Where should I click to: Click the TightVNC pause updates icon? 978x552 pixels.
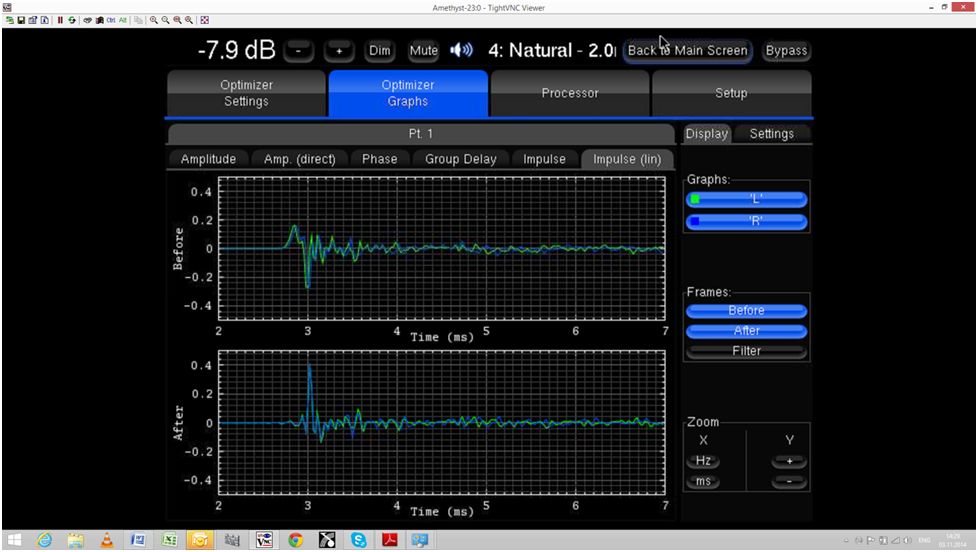60,20
